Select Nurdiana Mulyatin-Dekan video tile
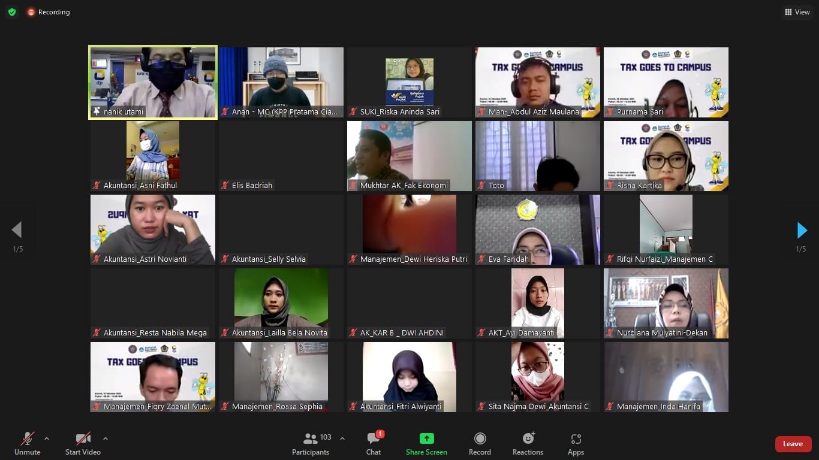819x460 pixels. (x=666, y=303)
